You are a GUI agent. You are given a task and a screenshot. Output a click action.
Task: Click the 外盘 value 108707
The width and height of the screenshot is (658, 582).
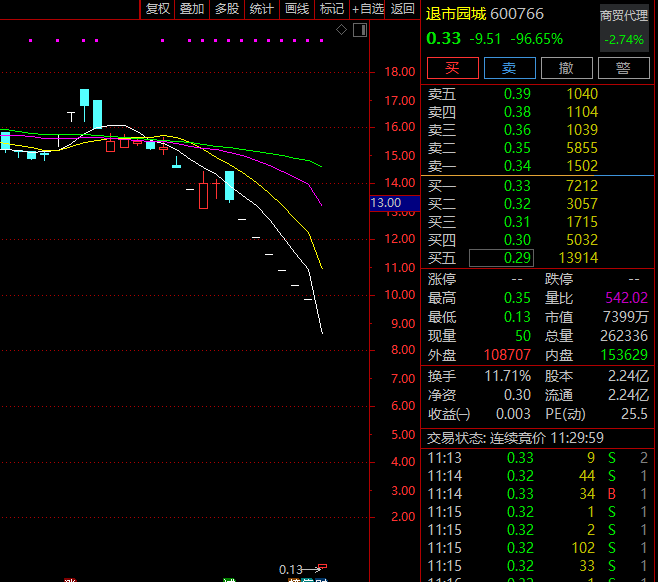click(507, 355)
